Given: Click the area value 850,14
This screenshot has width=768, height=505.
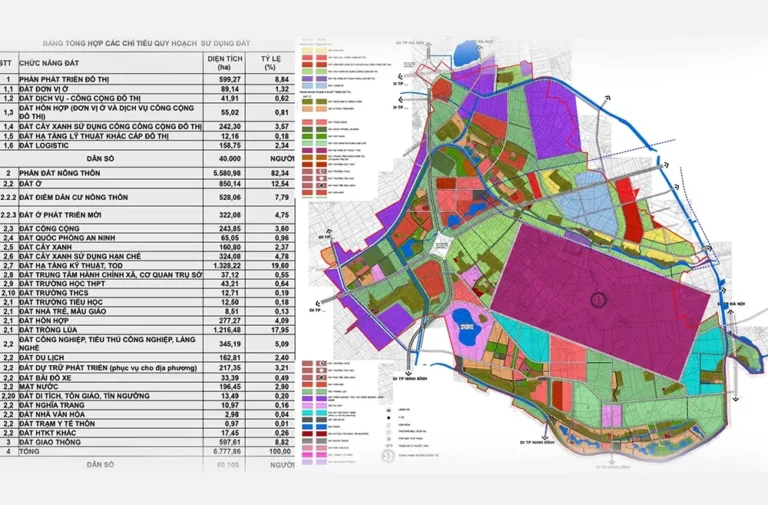Looking at the screenshot, I should (x=230, y=184).
